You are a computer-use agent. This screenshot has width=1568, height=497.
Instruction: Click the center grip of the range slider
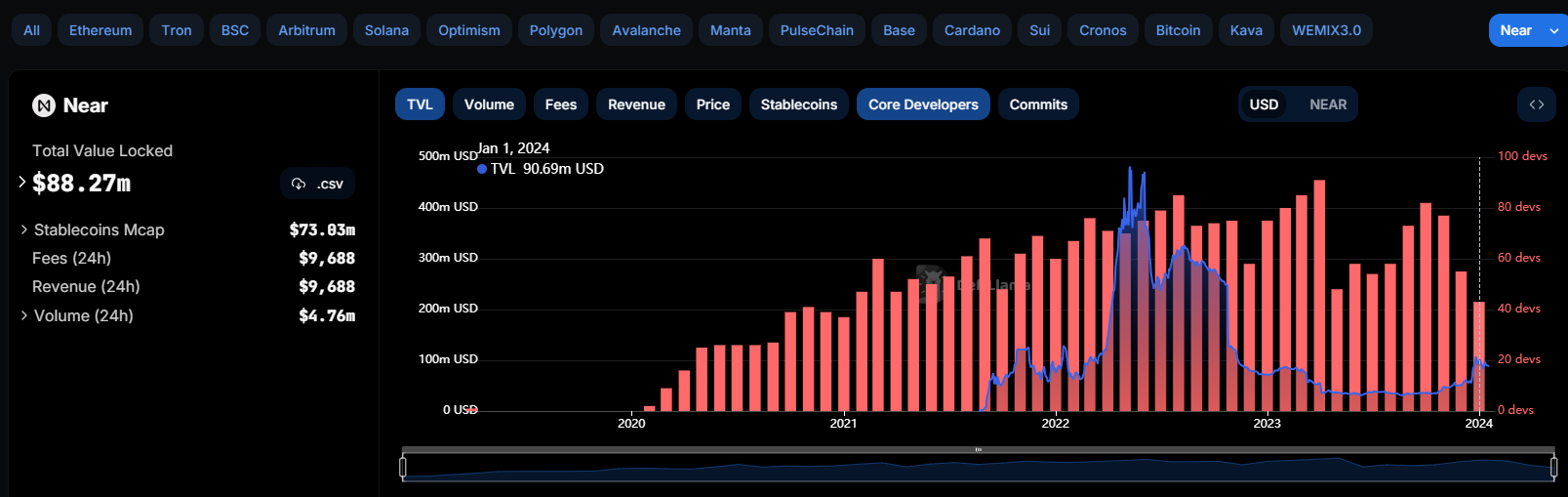978,450
